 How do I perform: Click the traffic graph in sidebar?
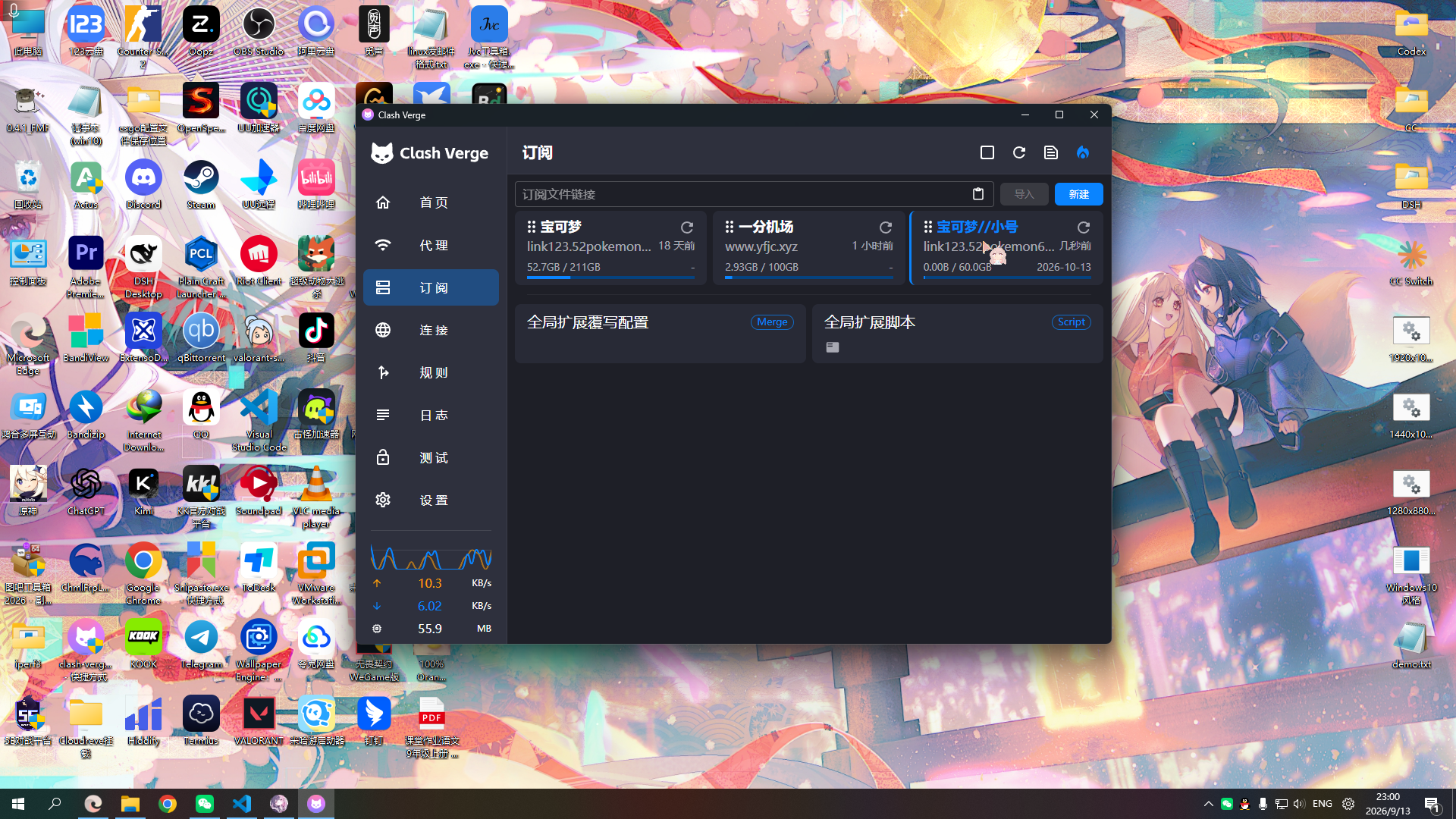click(431, 557)
